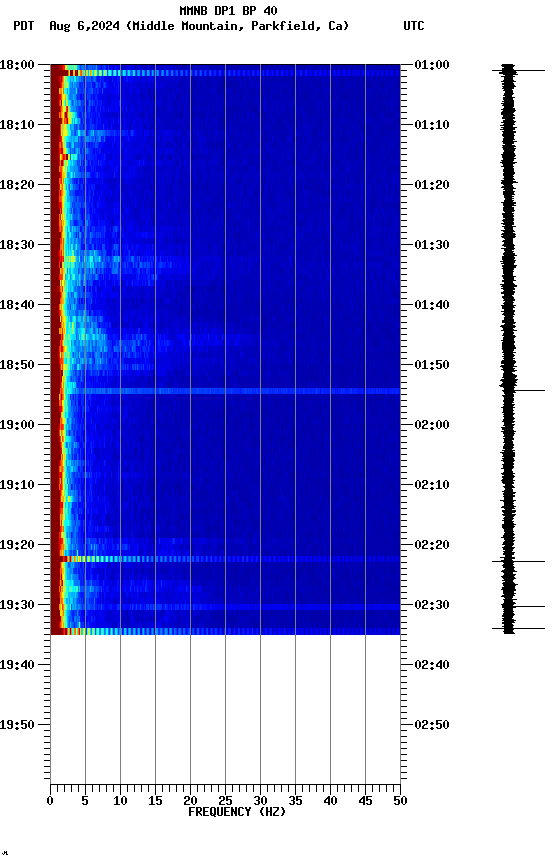Click the 19:10 PDT time label
The image size is (552, 864).
point(17,485)
